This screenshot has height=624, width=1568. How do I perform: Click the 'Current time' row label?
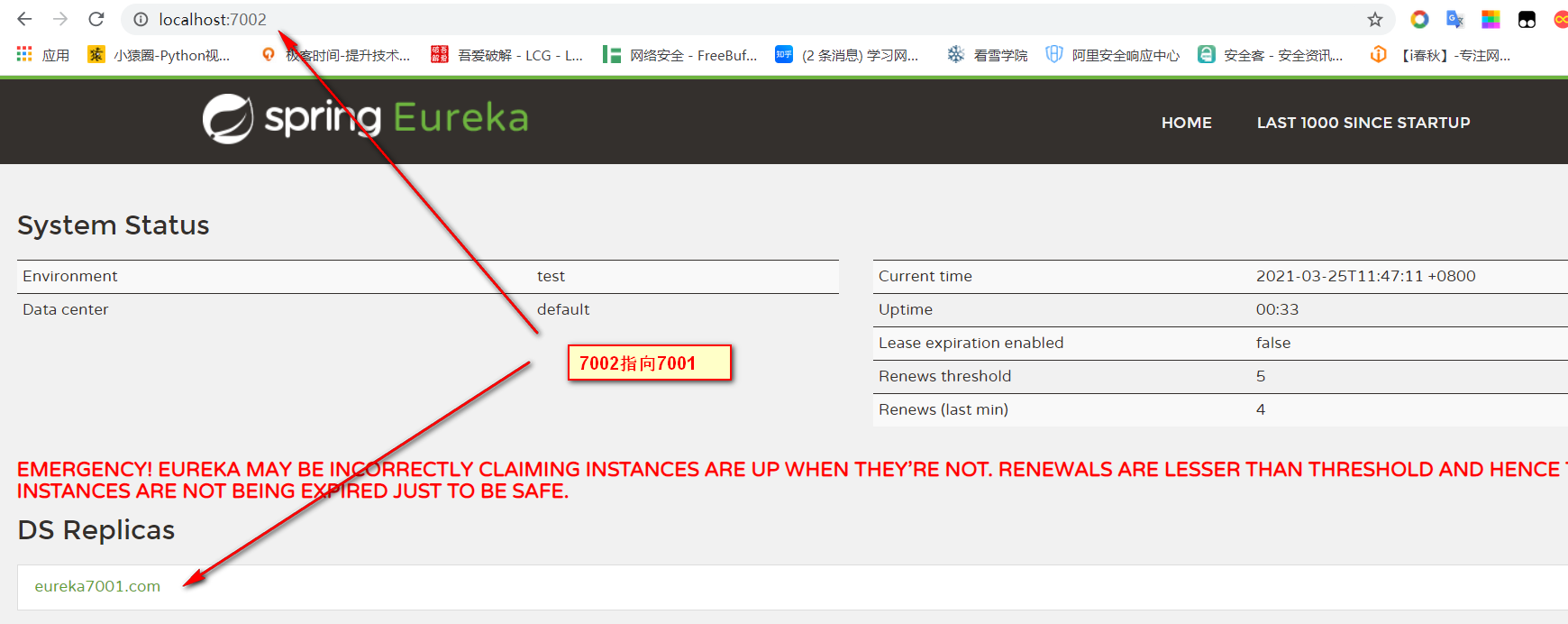(925, 276)
